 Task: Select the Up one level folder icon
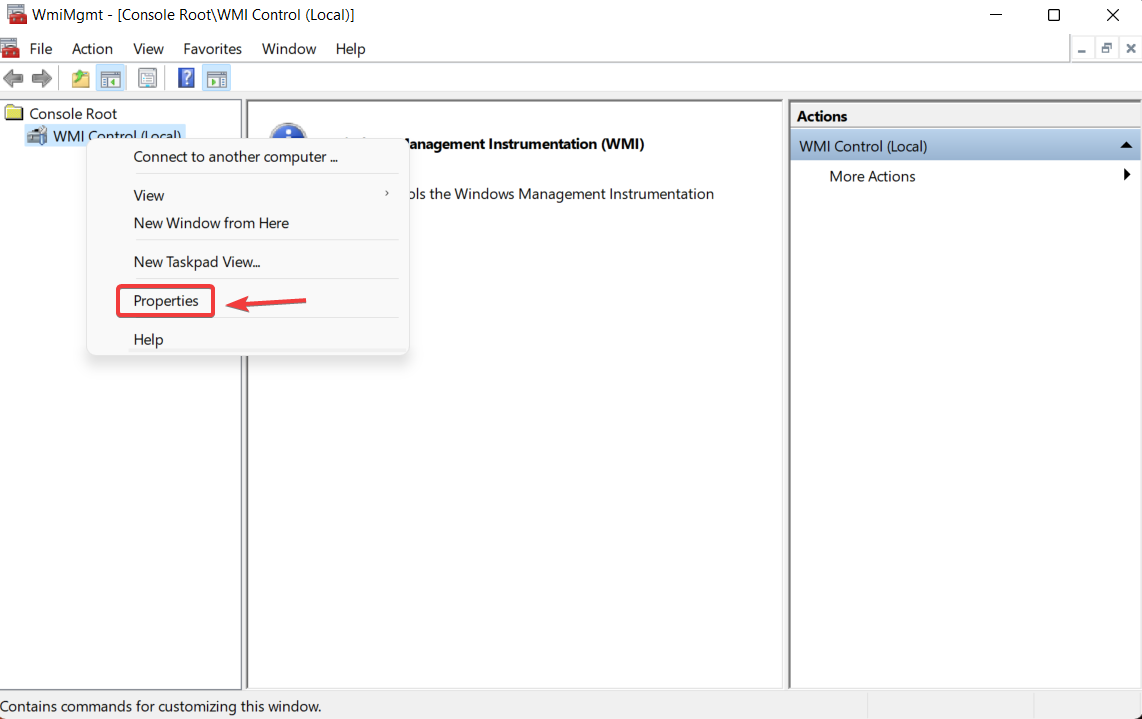(x=79, y=77)
